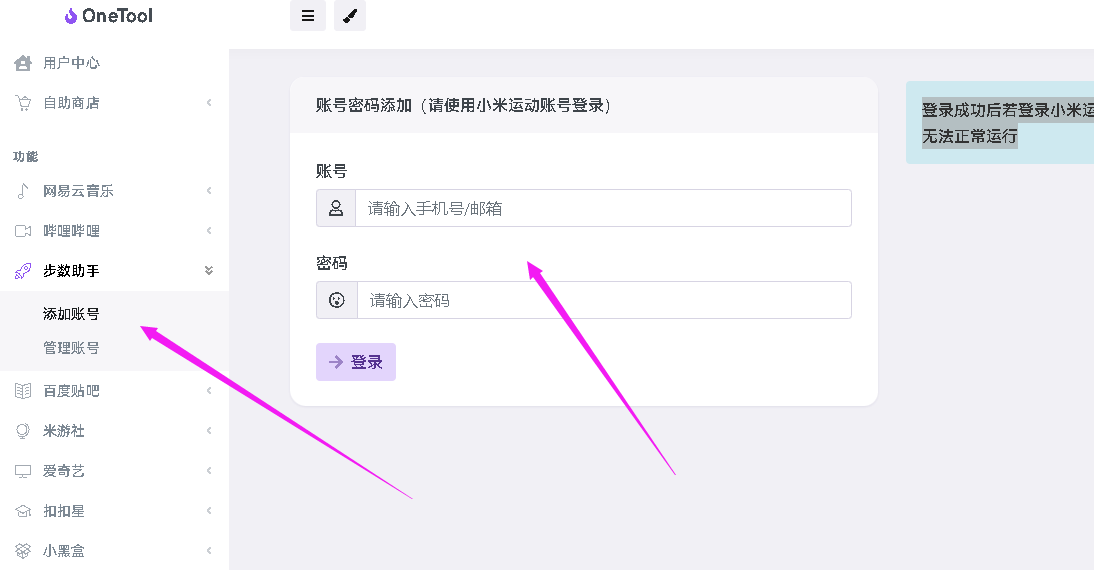1094x570 pixels.
Task: Collapse the 步数助手 menu chevron
Action: click(x=209, y=271)
